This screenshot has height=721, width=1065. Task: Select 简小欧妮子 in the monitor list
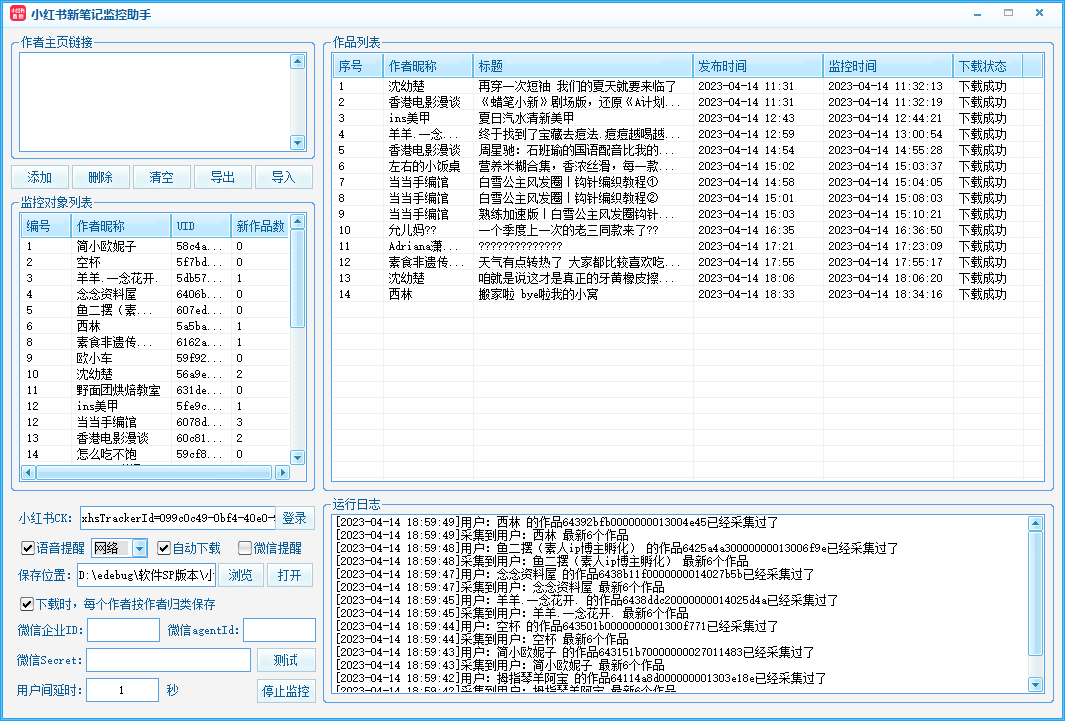(155, 246)
